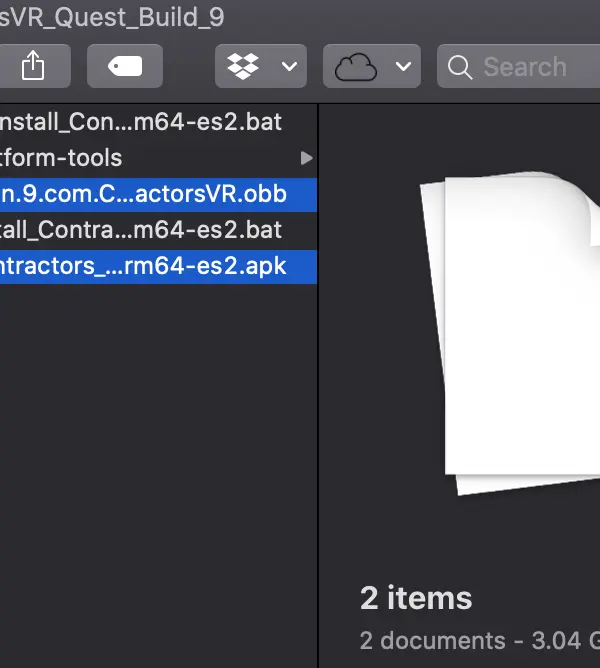This screenshot has width=600, height=668.
Task: Click the iCloud cloud icon
Action: [x=356, y=67]
